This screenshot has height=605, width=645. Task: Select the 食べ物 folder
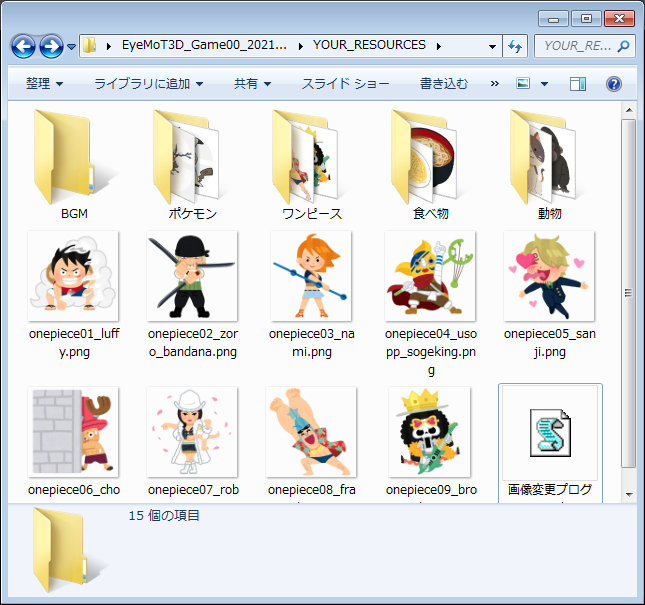click(x=426, y=156)
